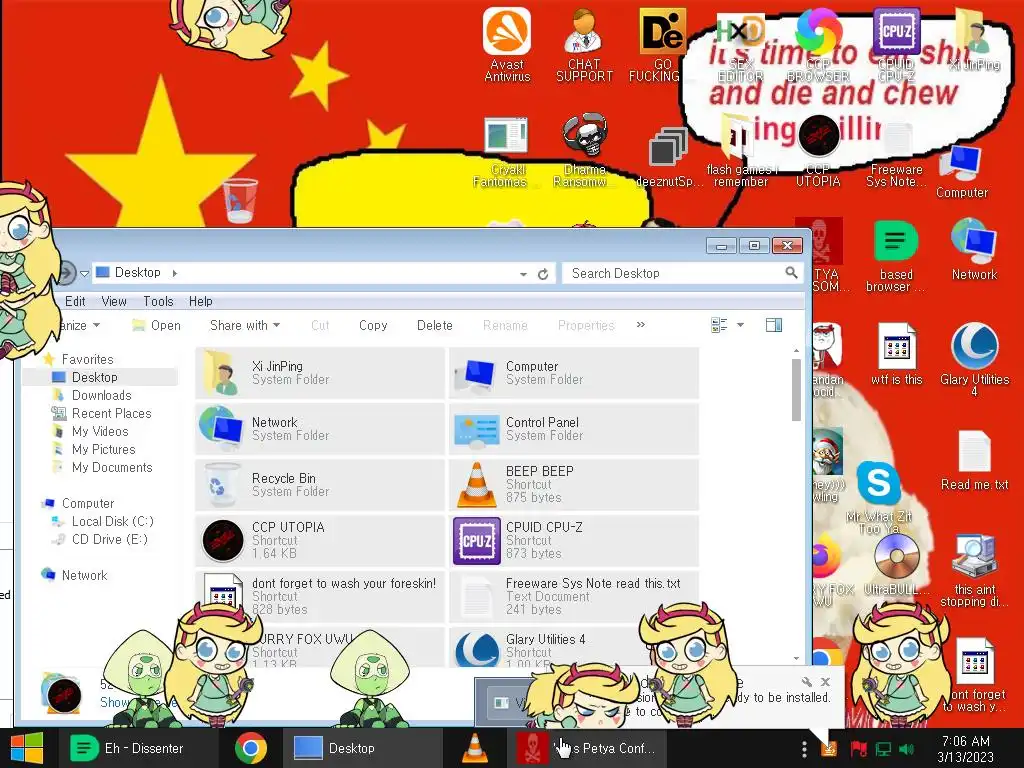Toggle the preview pane button
Image resolution: width=1024 pixels, height=768 pixels.
(774, 325)
